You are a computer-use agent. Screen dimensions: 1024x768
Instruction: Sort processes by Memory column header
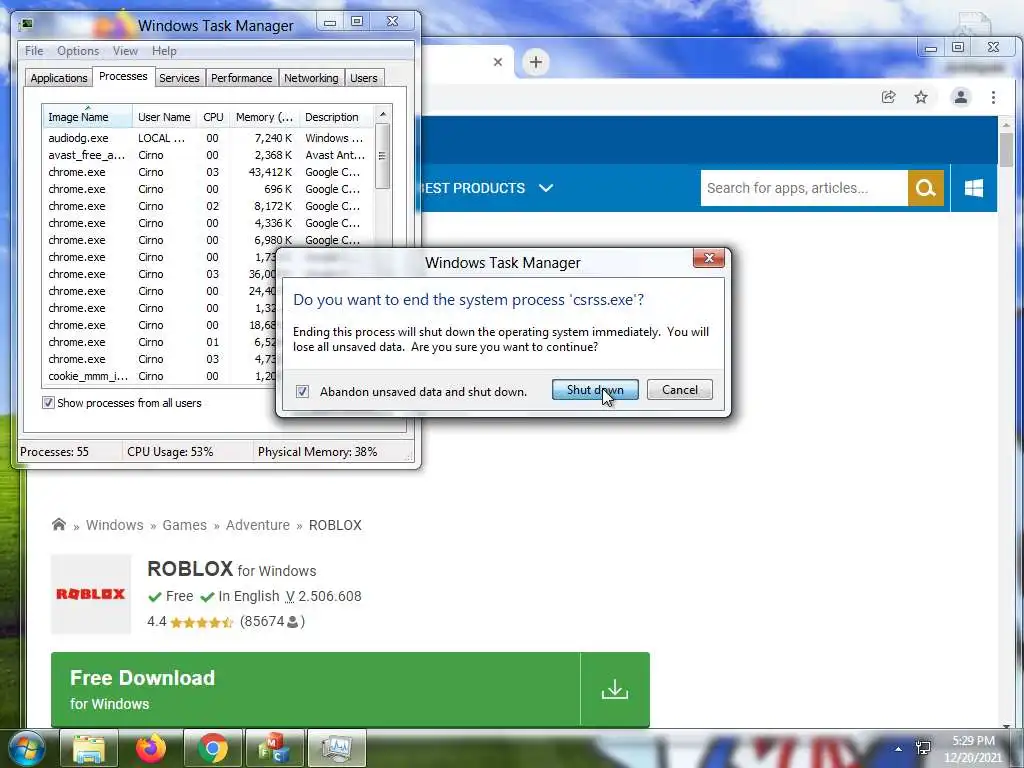point(264,117)
